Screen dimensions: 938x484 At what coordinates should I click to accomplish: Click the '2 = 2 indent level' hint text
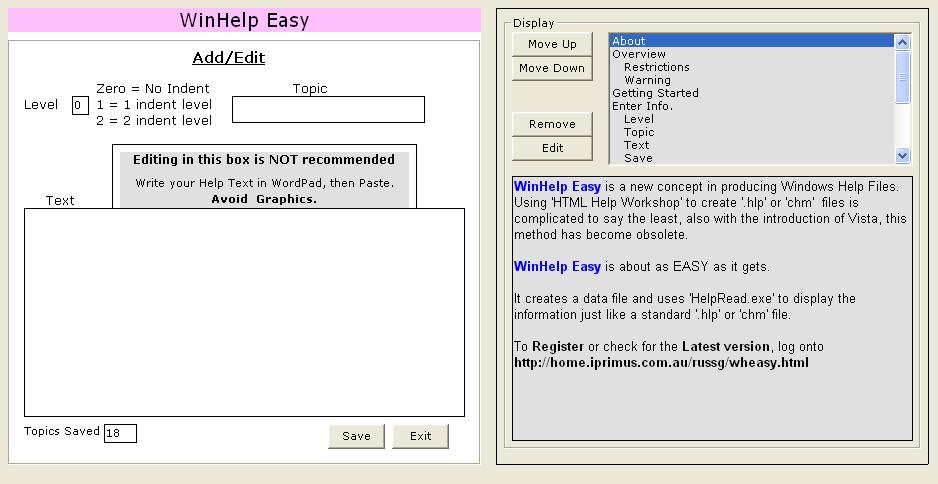[x=154, y=120]
